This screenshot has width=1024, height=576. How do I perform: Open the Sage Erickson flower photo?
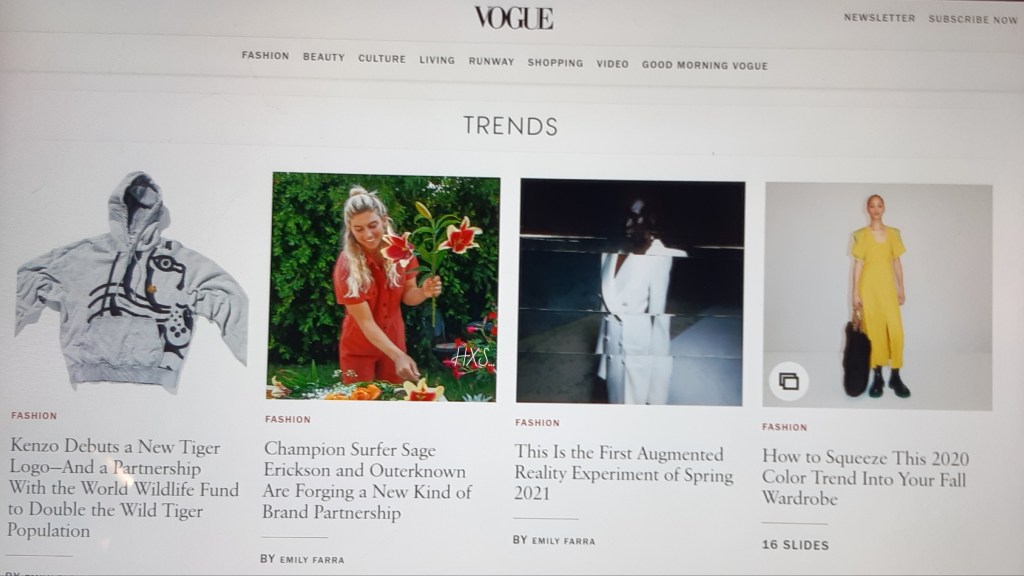383,287
